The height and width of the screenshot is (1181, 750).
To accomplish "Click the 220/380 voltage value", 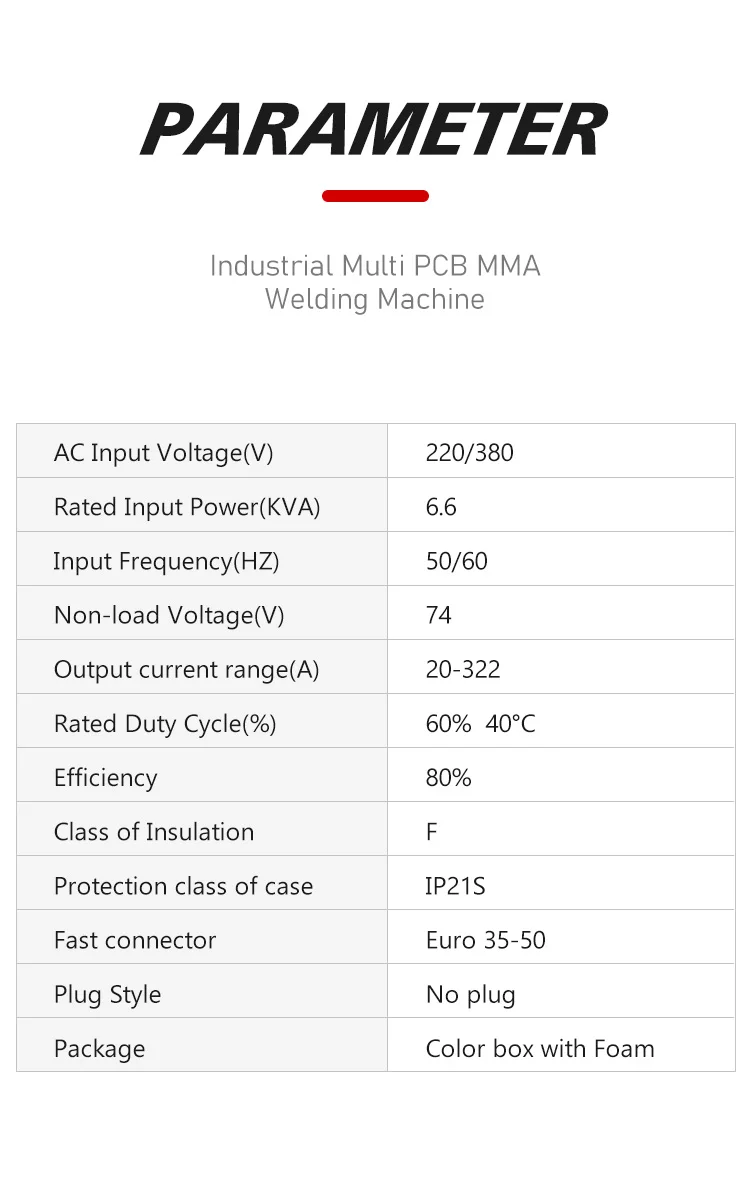I will point(469,453).
